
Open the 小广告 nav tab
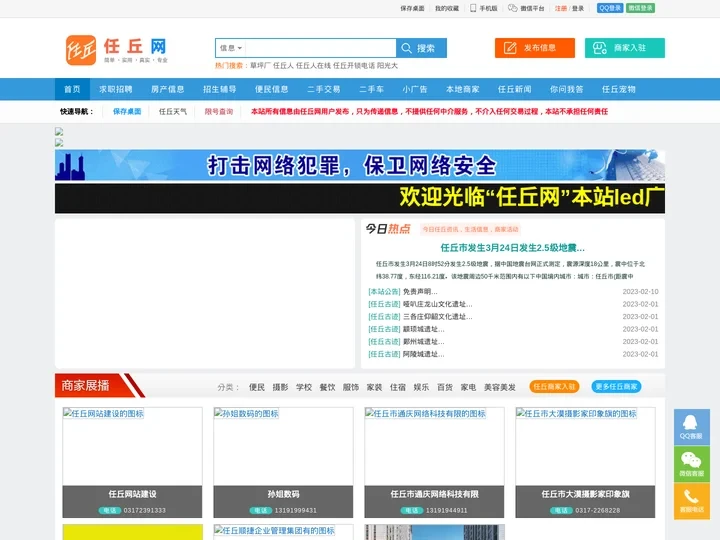coord(415,89)
